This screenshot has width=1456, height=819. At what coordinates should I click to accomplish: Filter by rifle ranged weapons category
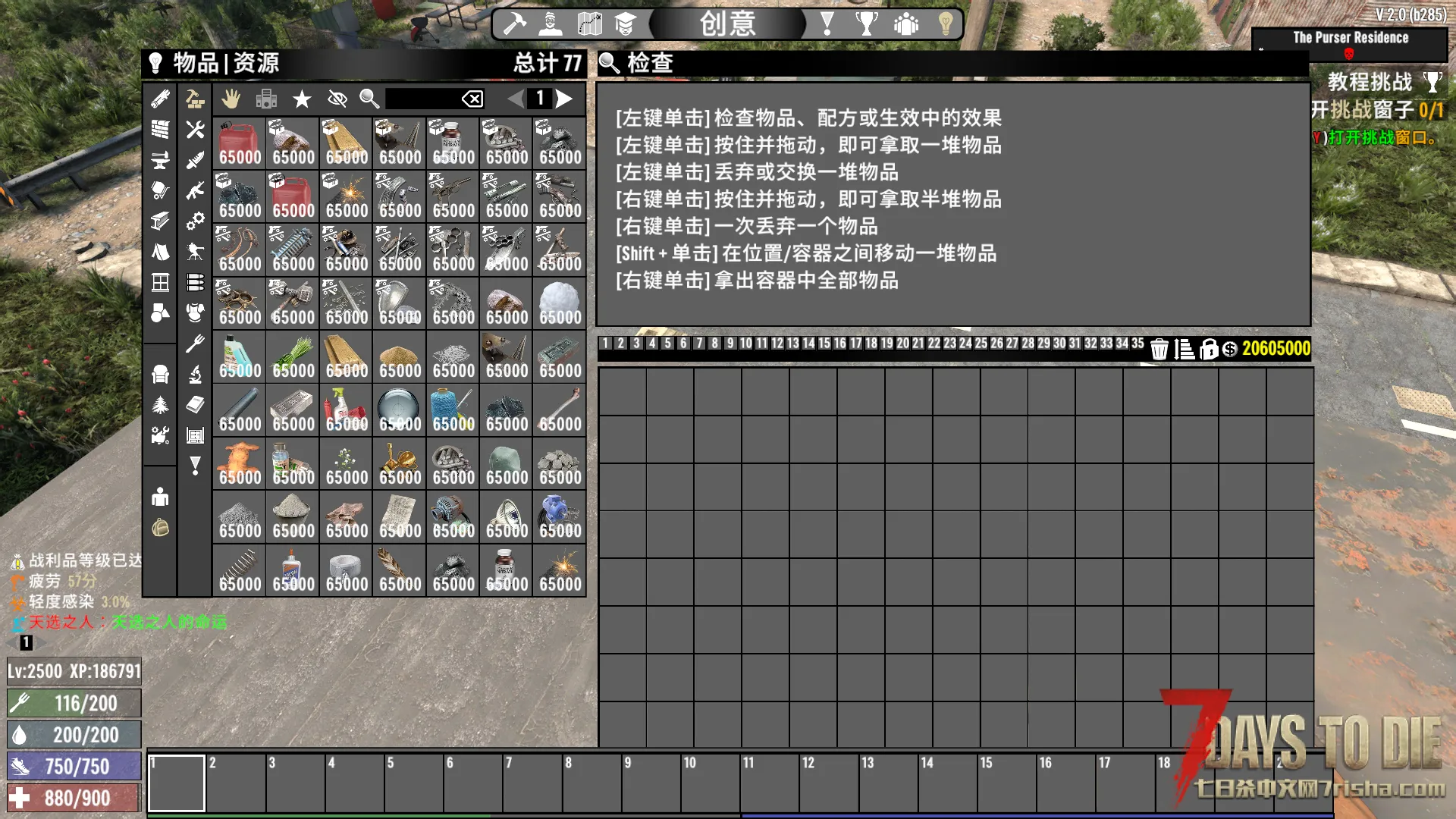pos(195,190)
